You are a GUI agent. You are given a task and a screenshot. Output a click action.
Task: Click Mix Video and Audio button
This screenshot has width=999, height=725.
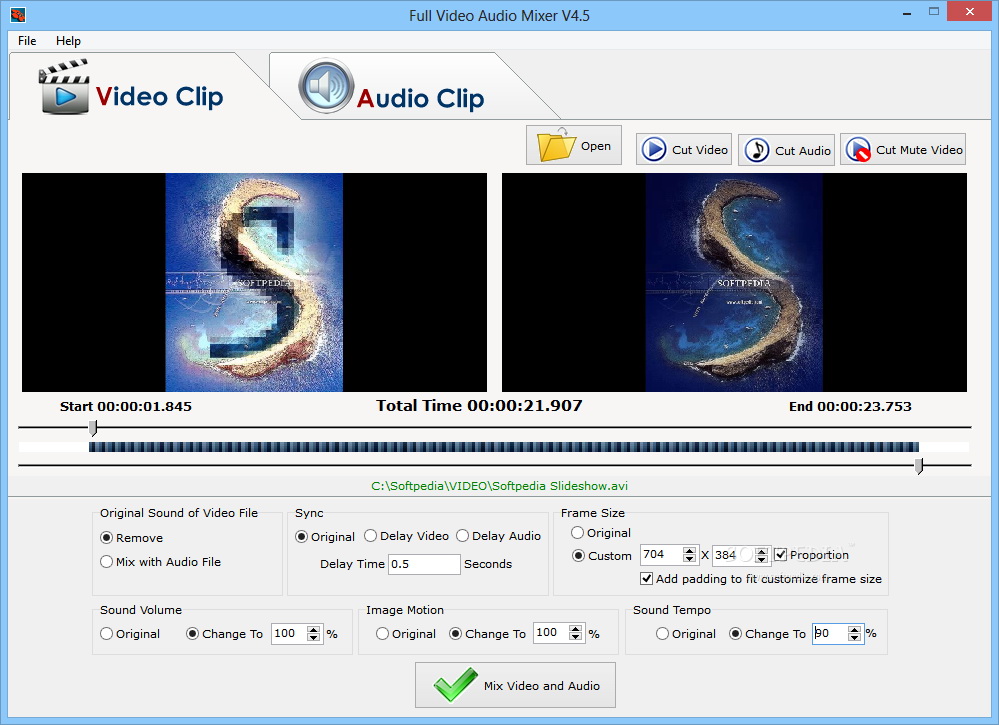click(x=515, y=685)
